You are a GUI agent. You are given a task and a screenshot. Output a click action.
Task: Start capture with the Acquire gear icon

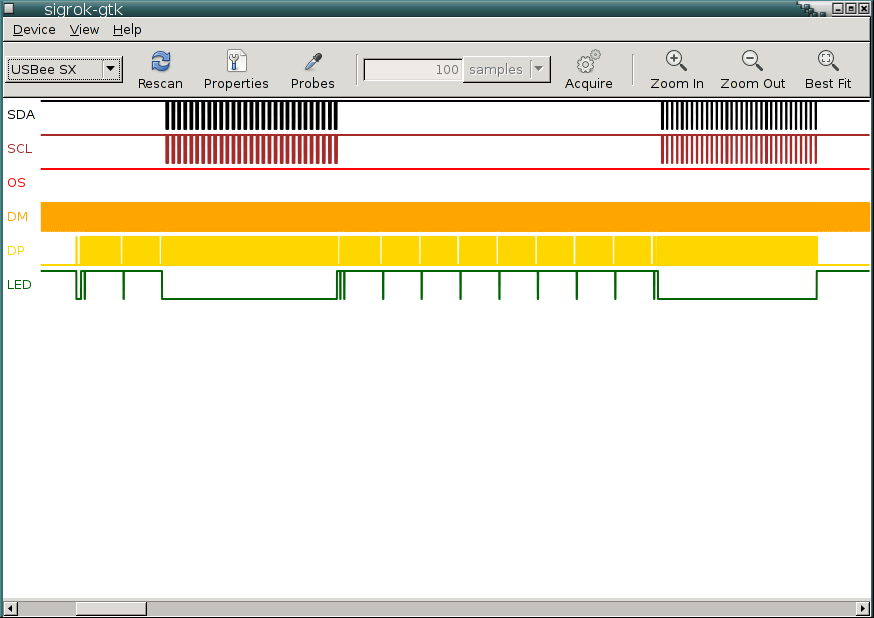click(588, 61)
